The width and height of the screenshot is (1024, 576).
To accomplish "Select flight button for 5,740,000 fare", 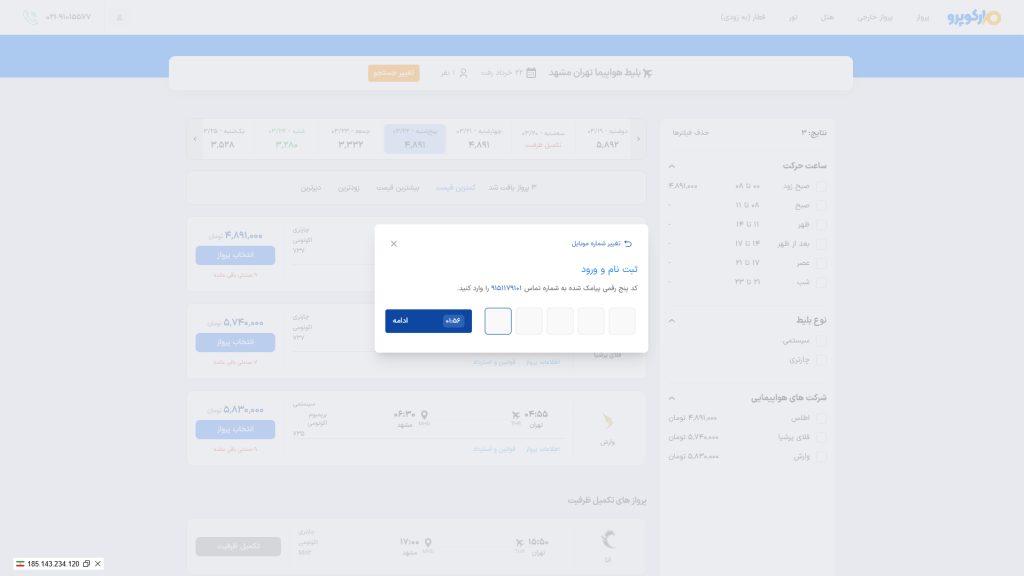I will coord(235,342).
